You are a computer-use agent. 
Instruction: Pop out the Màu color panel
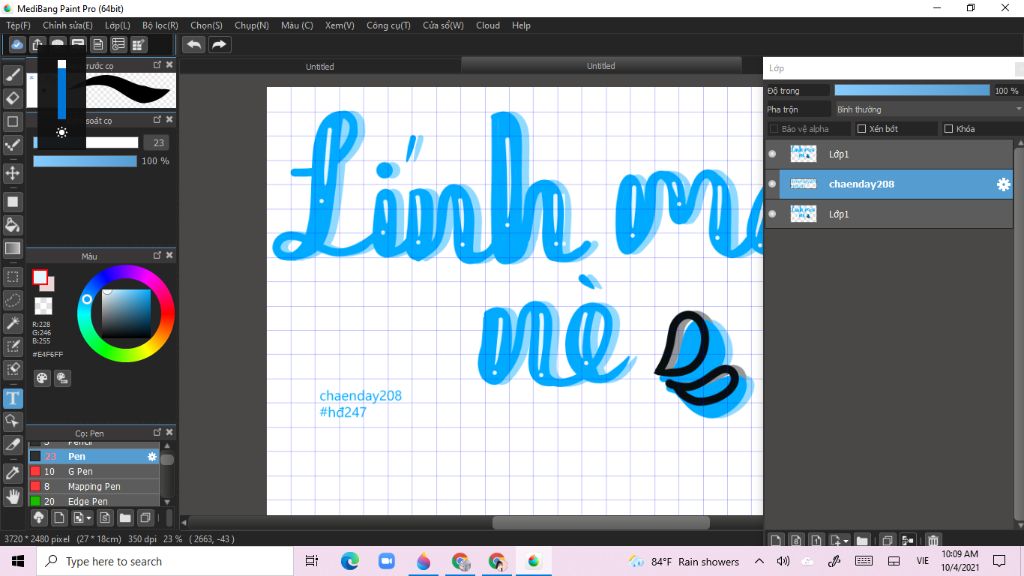tap(157, 255)
